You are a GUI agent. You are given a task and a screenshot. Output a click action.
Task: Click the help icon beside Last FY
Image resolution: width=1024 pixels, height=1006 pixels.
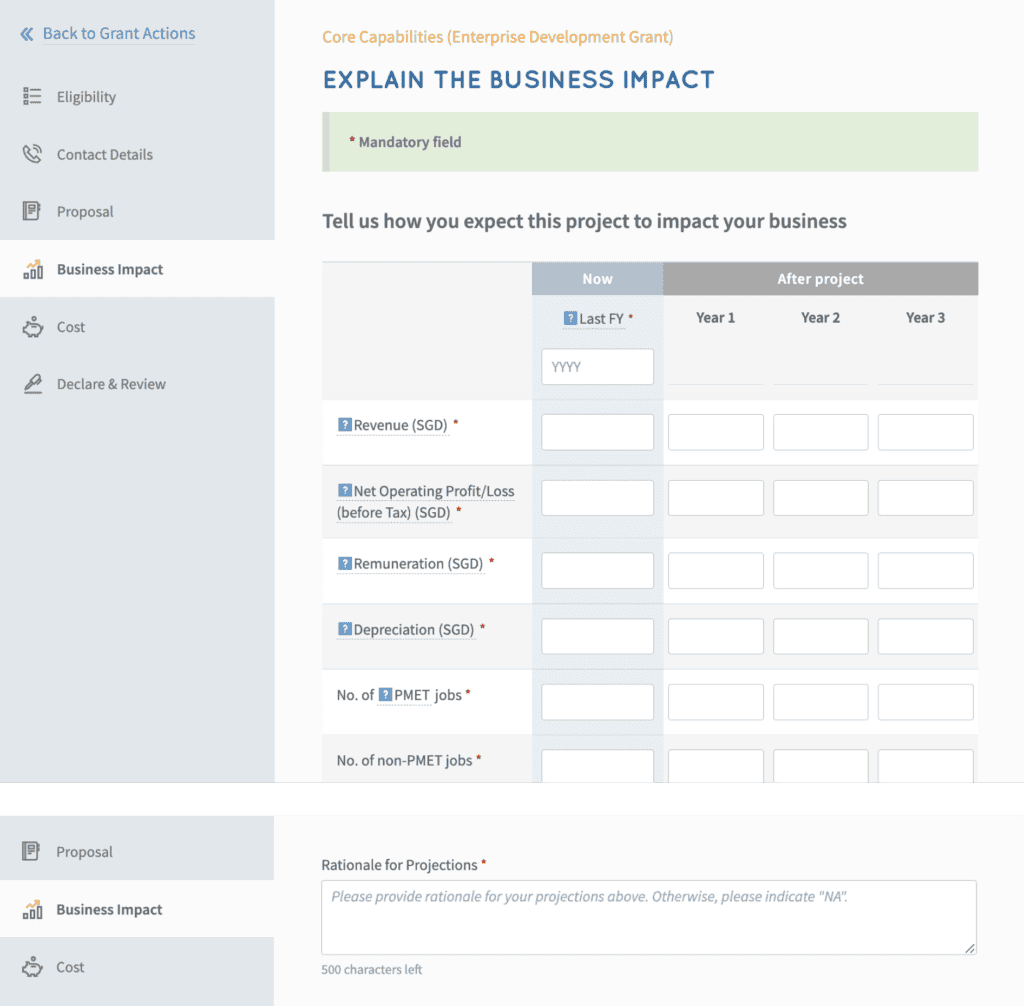570,318
